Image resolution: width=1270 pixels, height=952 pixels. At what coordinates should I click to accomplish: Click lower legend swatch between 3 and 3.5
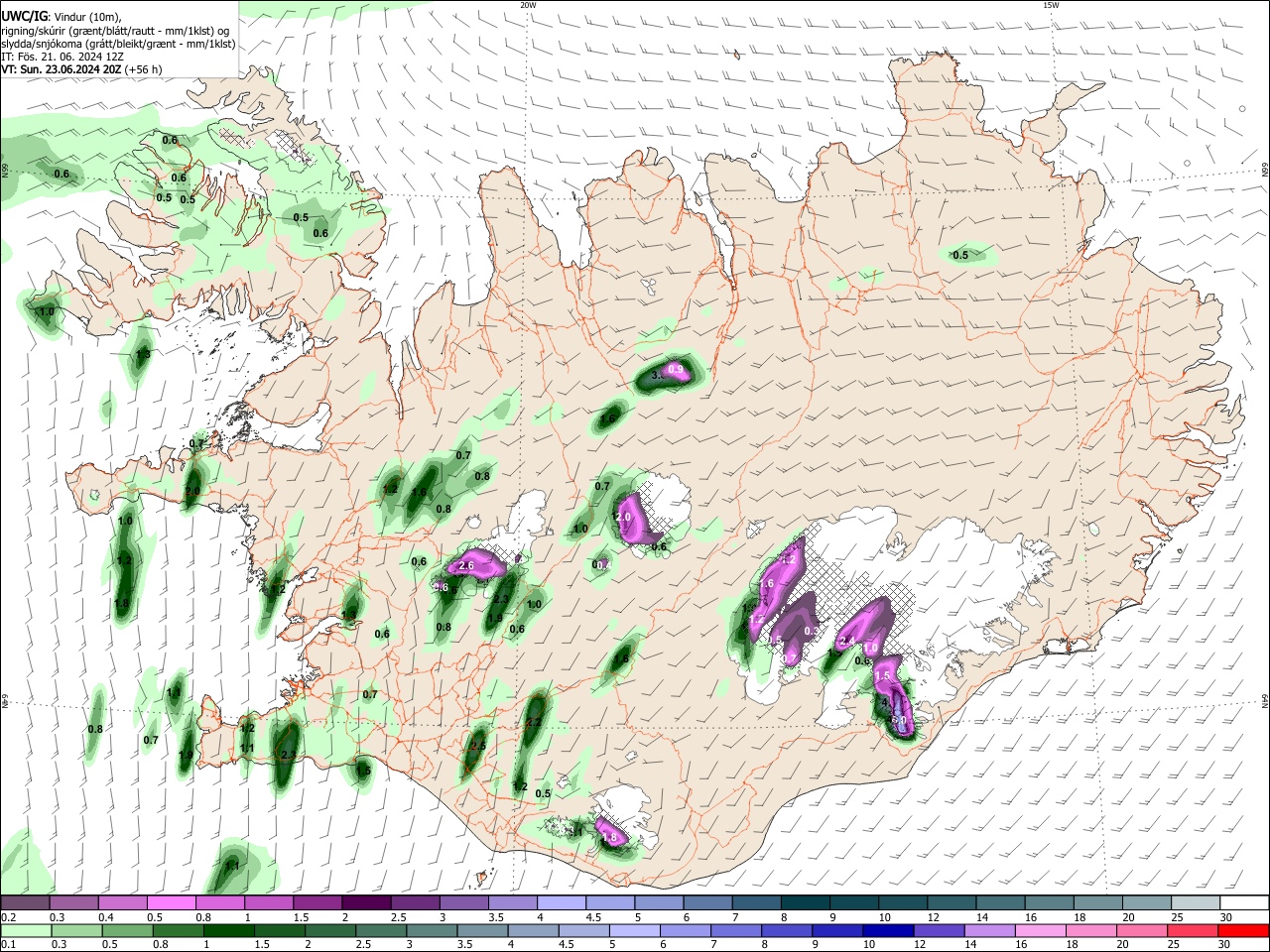(x=434, y=931)
